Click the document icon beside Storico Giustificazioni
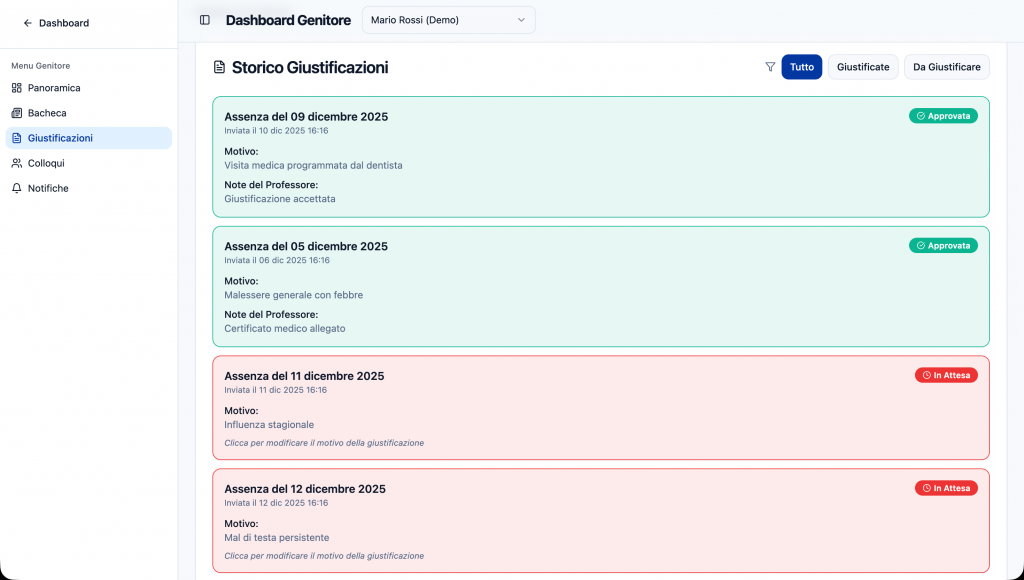Viewport: 1024px width, 580px height. [x=219, y=66]
